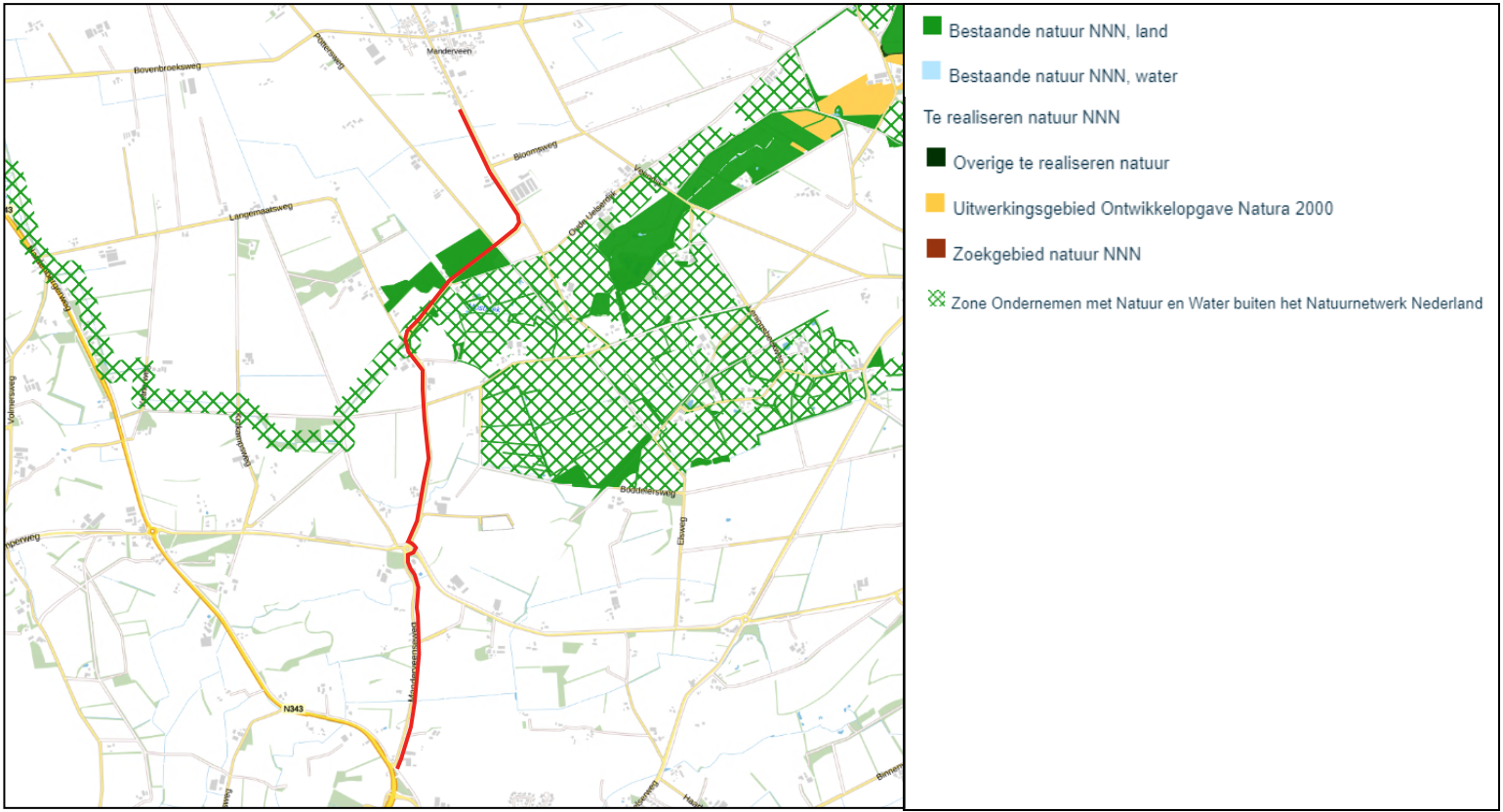Image resolution: width=1503 pixels, height=812 pixels.
Task: Click the brown 'Zoekgebied natuur NNN' swatch
Action: point(935,248)
